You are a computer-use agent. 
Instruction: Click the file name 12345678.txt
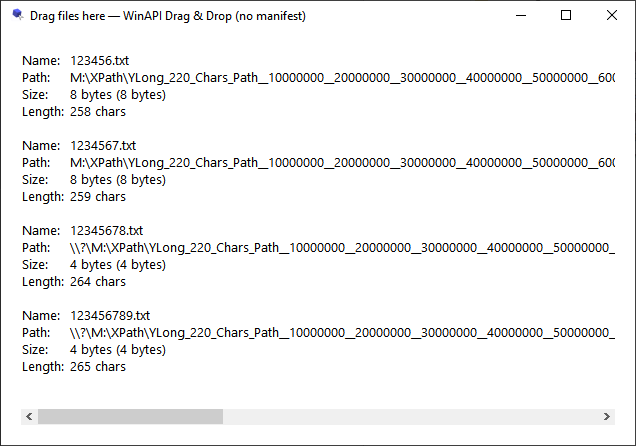click(x=106, y=231)
